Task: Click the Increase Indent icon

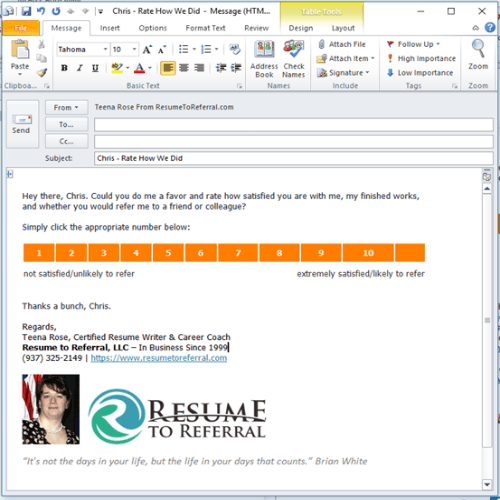Action: 236,68
